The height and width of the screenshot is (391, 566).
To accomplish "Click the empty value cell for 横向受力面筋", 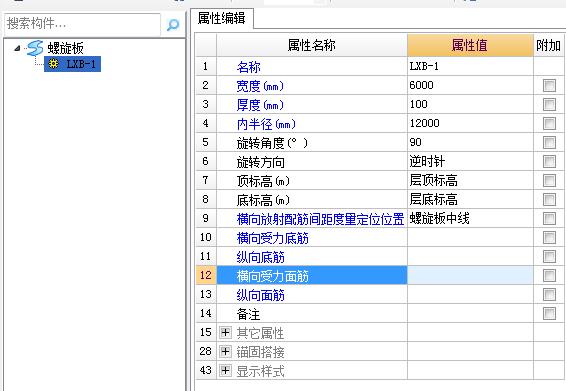I will (x=470, y=275).
